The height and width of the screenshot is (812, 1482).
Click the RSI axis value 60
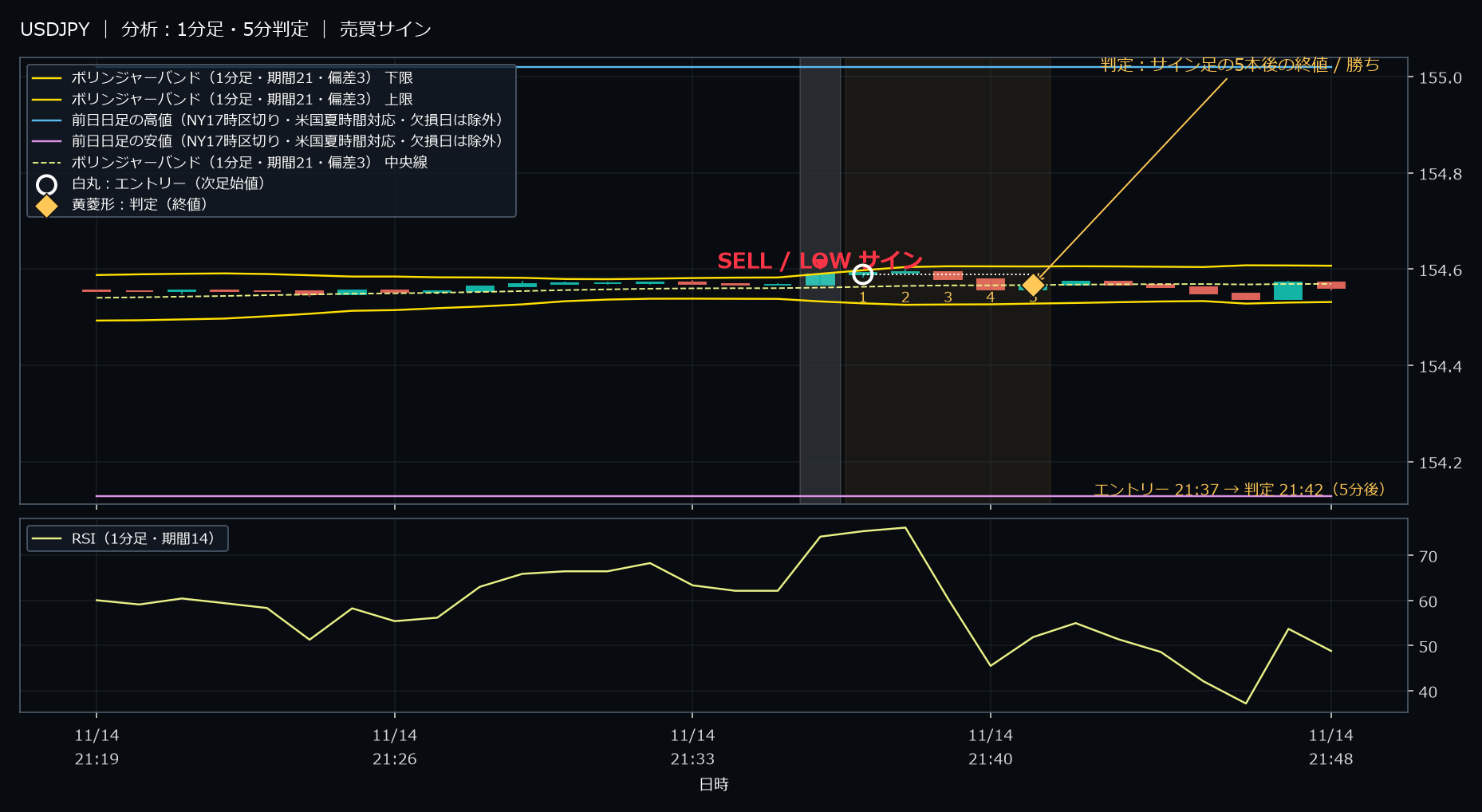(x=1428, y=602)
